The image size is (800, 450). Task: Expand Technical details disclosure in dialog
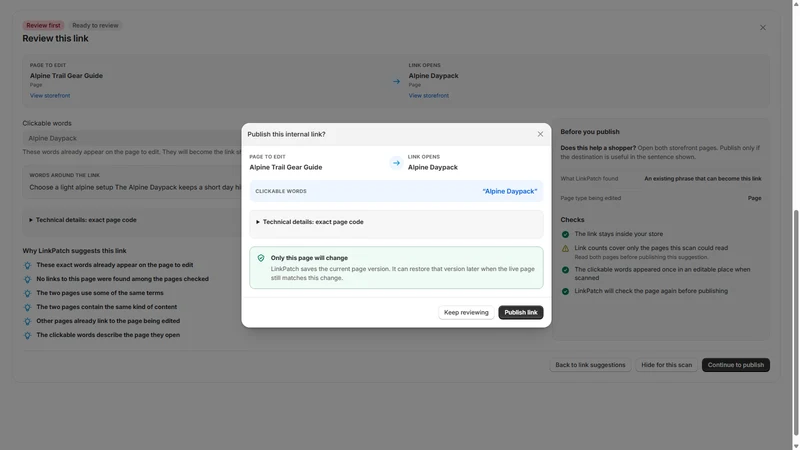click(310, 222)
